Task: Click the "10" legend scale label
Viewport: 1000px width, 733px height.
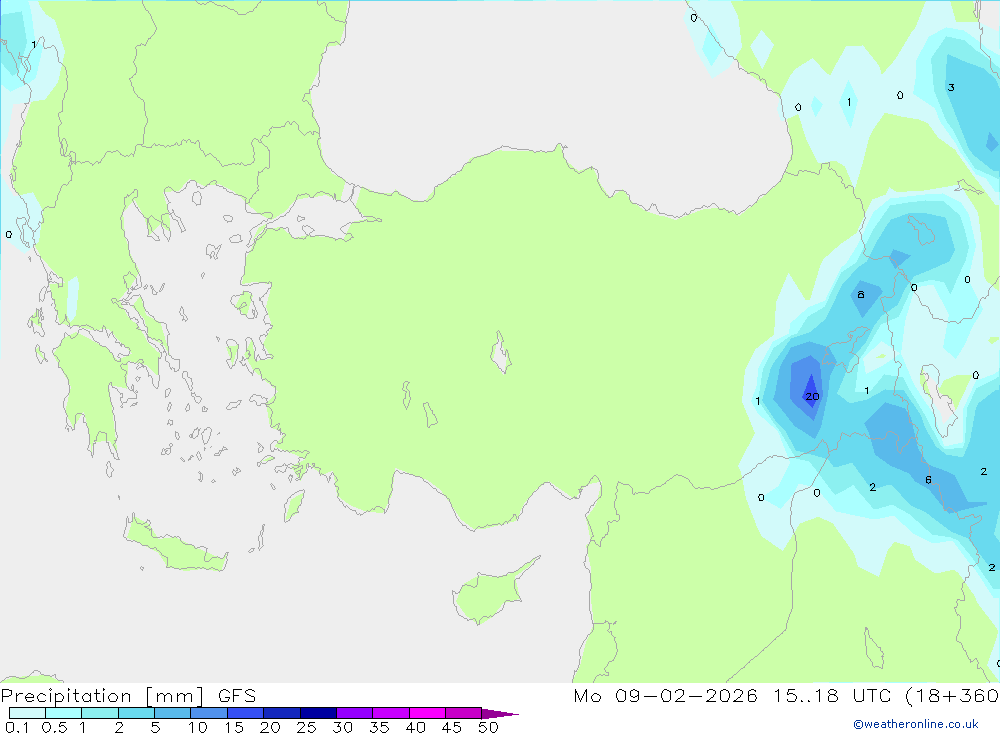Action: tap(198, 727)
